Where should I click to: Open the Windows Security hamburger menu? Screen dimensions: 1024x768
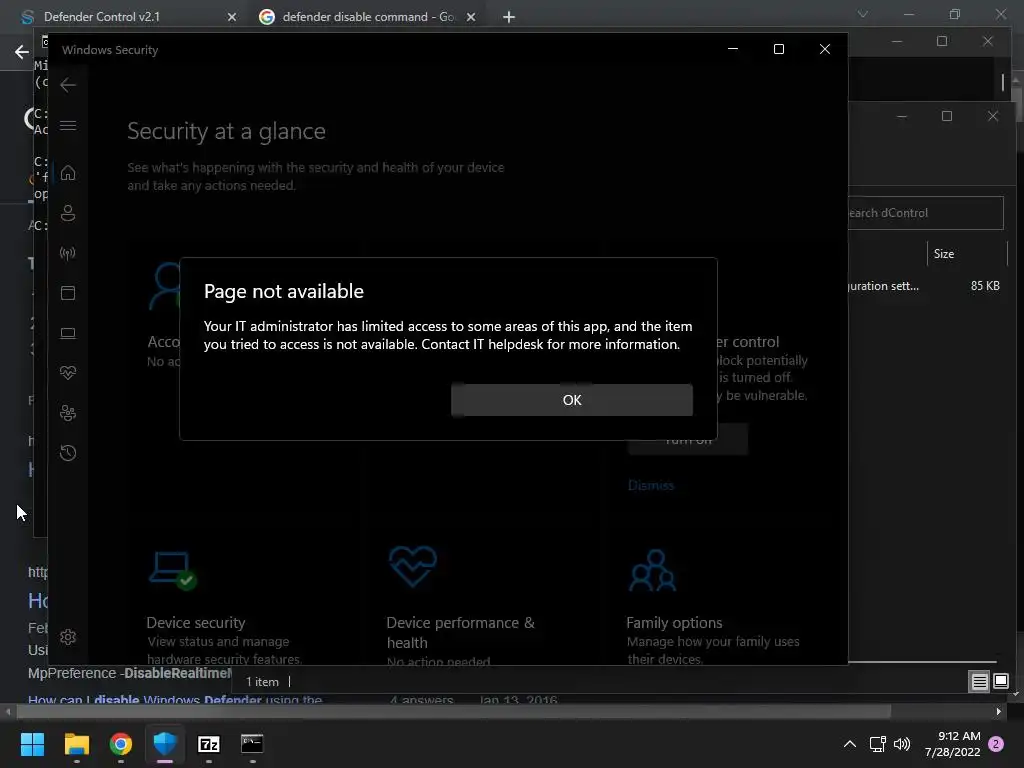coord(68,125)
